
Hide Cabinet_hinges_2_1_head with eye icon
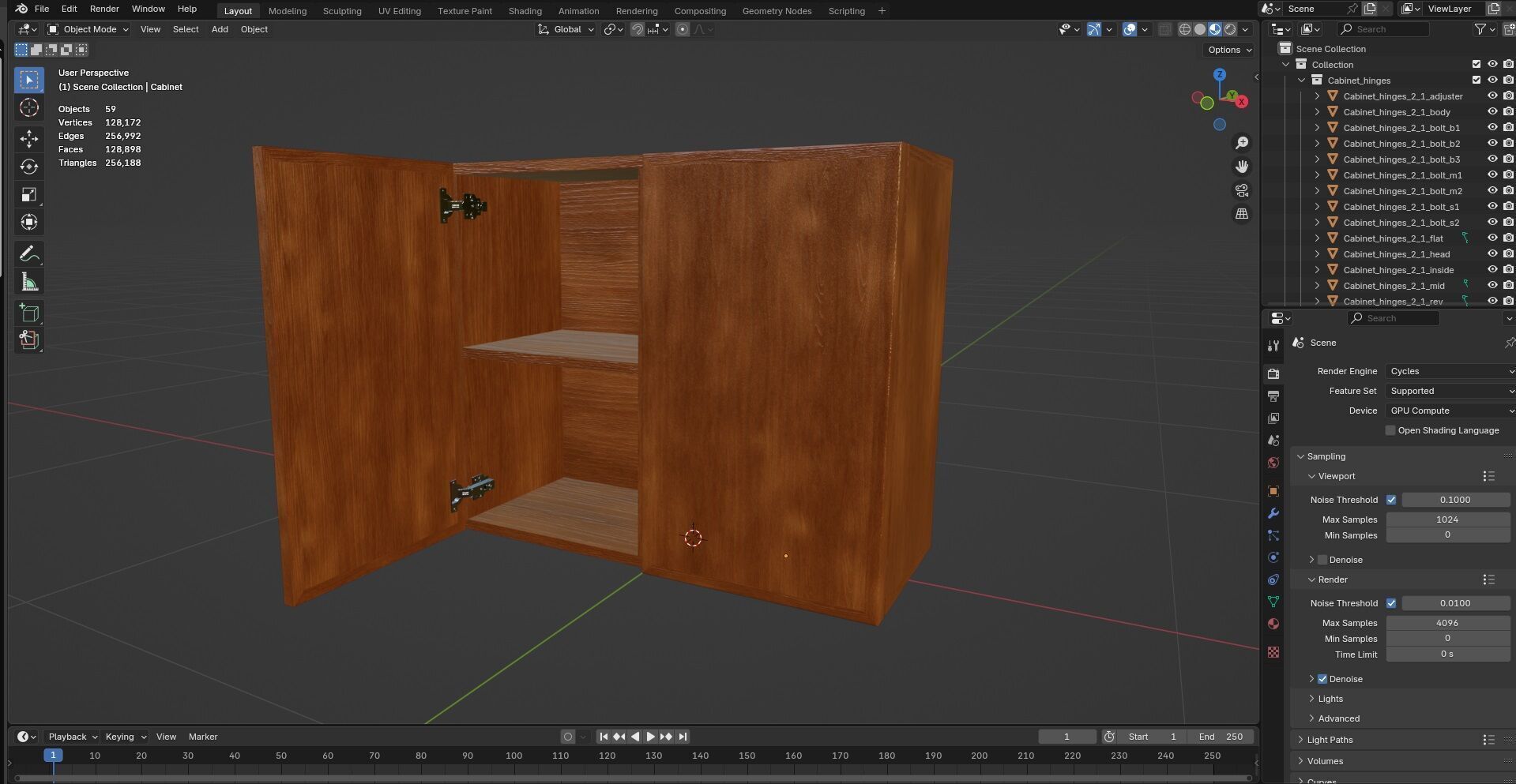click(x=1492, y=254)
